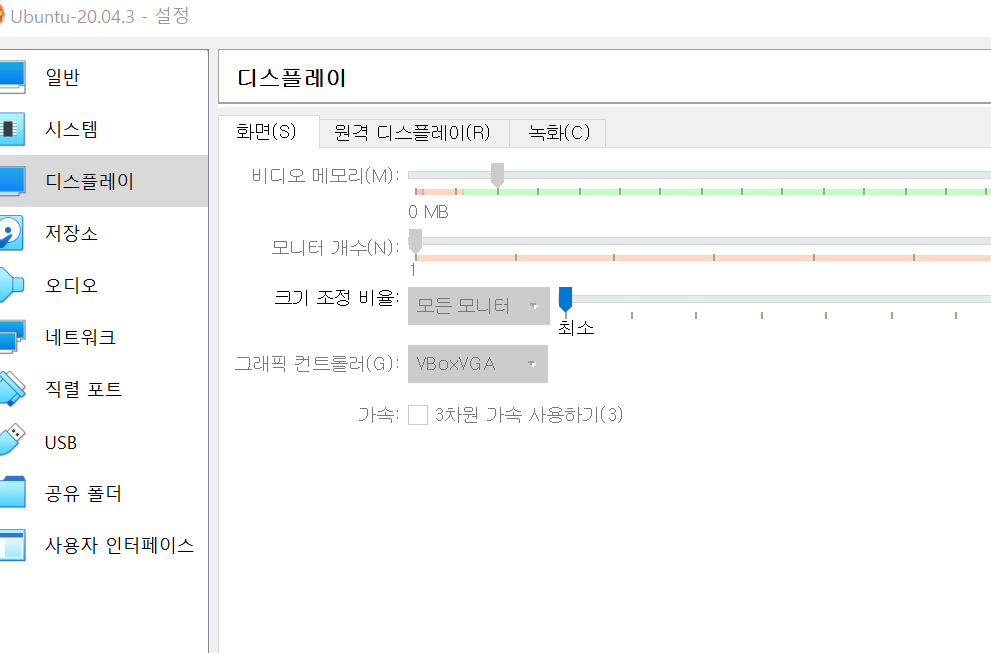This screenshot has height=653, width=991.
Task: Click the 오디오 speaker icon
Action: [11, 284]
